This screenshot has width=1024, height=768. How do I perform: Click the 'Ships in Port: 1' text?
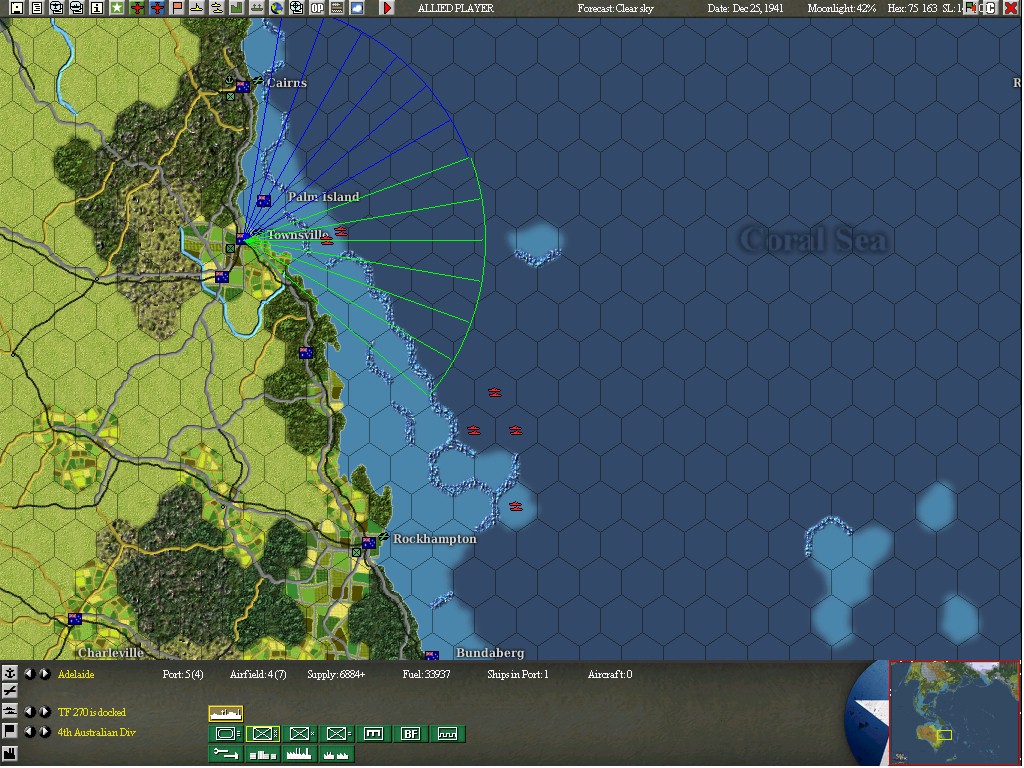(x=517, y=674)
